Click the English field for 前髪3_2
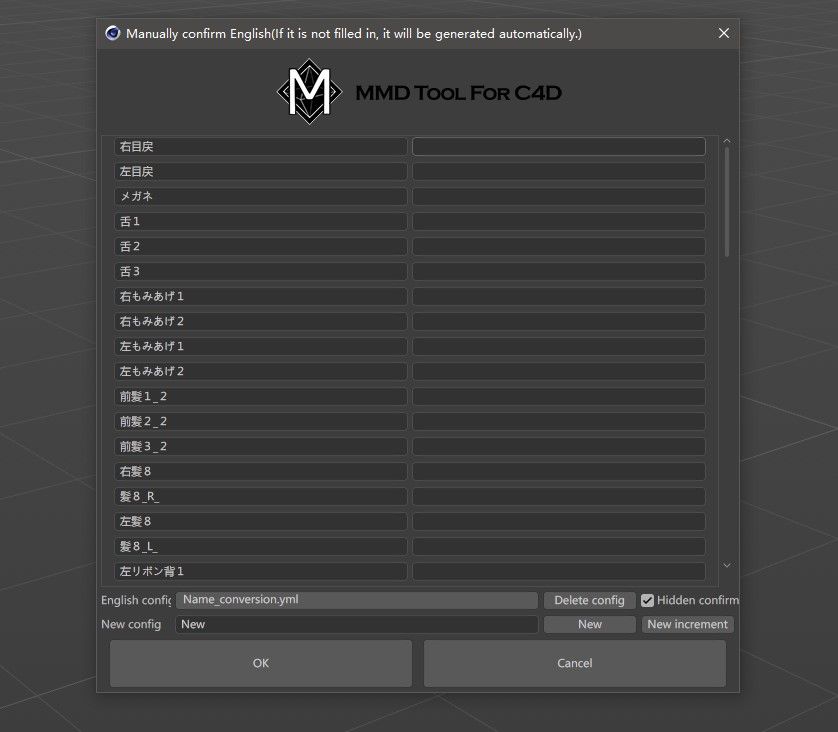The image size is (838, 732). click(x=558, y=446)
